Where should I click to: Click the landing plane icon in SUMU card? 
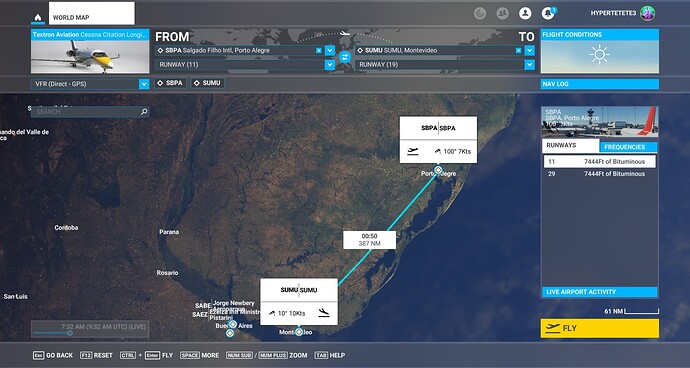tap(324, 313)
